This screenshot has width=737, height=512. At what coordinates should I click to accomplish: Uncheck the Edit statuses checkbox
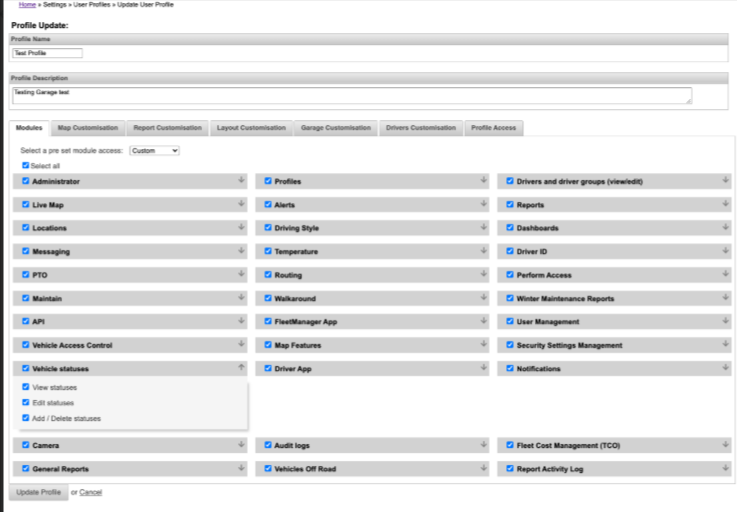pos(25,402)
